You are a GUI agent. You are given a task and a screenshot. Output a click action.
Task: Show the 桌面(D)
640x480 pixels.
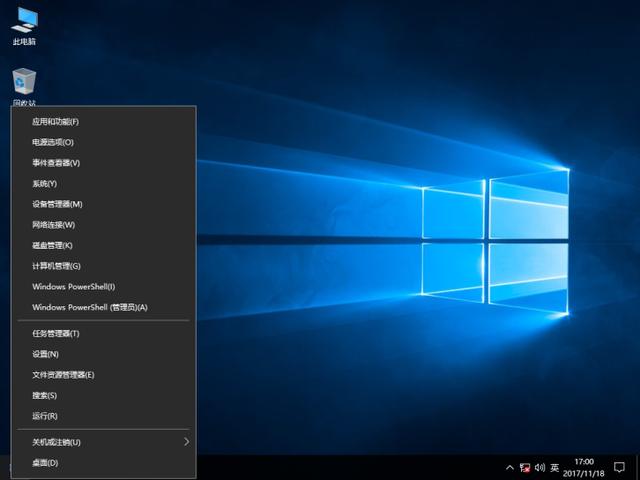103,463
